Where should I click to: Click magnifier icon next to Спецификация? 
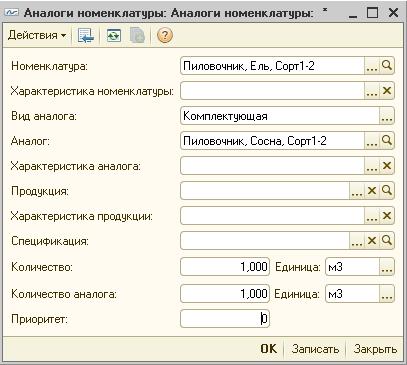click(x=387, y=241)
